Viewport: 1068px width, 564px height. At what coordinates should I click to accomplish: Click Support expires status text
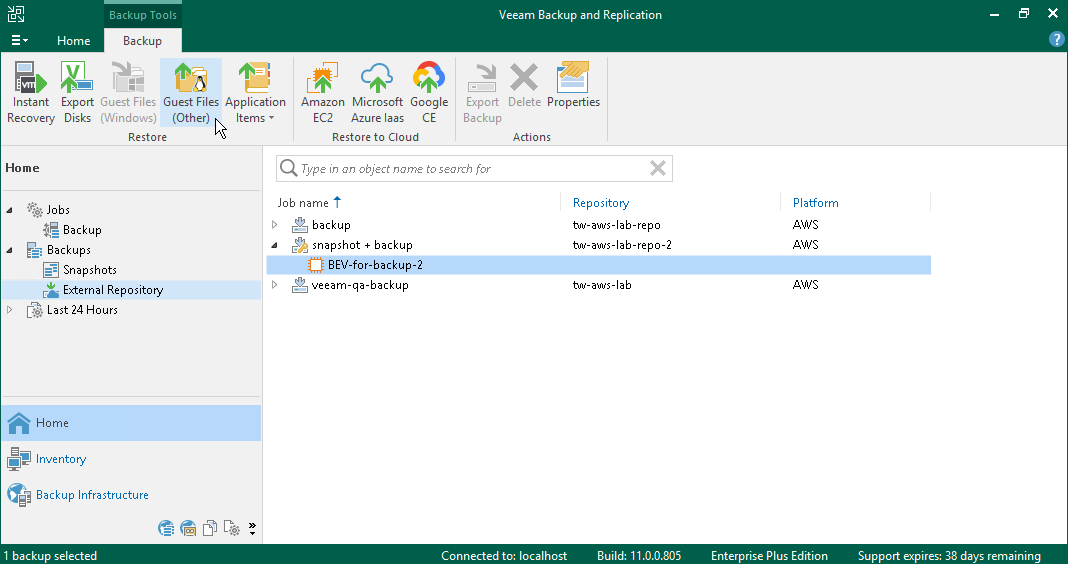click(x=949, y=556)
